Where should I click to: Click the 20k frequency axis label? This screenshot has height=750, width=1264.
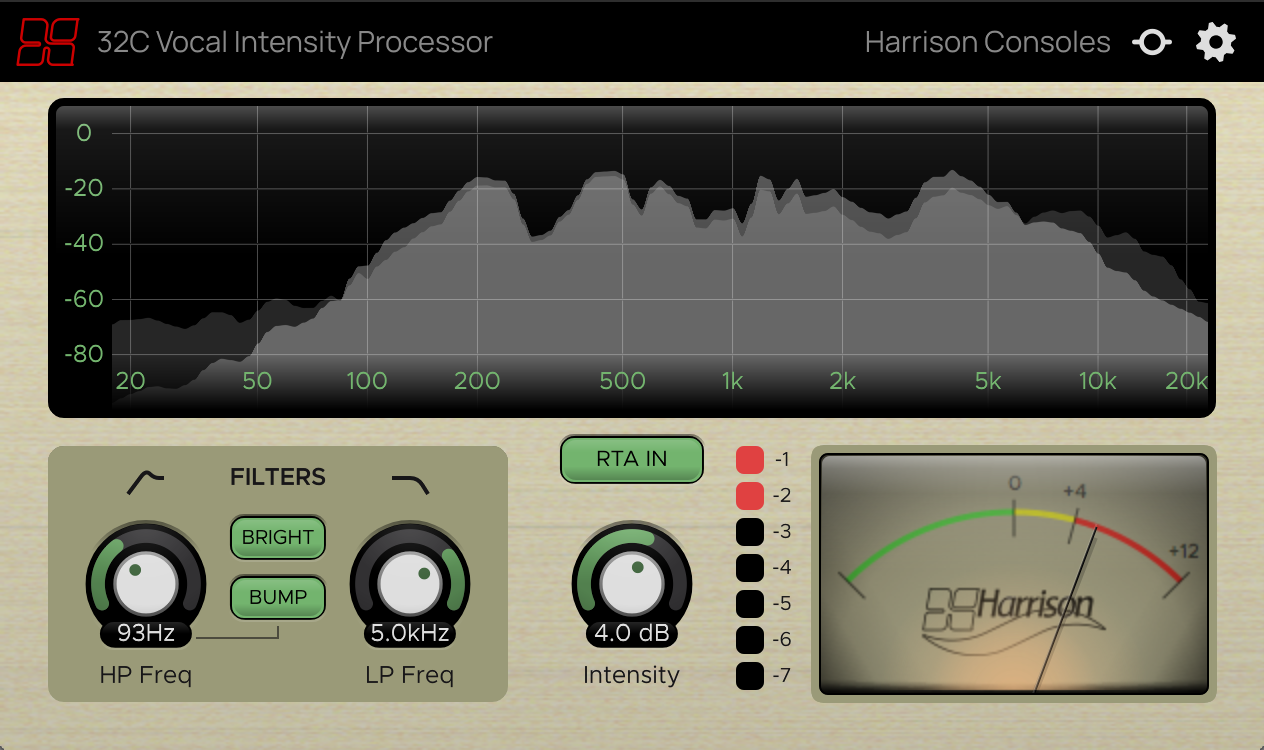[x=1186, y=381]
